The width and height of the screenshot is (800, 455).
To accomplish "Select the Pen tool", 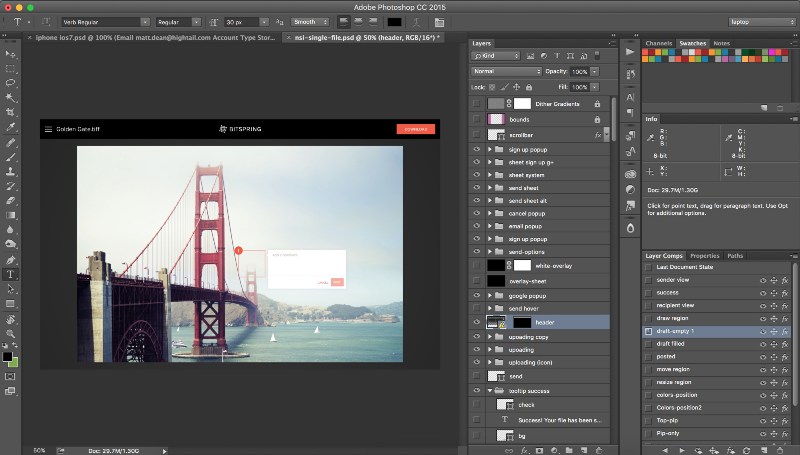I will pyautogui.click(x=10, y=260).
